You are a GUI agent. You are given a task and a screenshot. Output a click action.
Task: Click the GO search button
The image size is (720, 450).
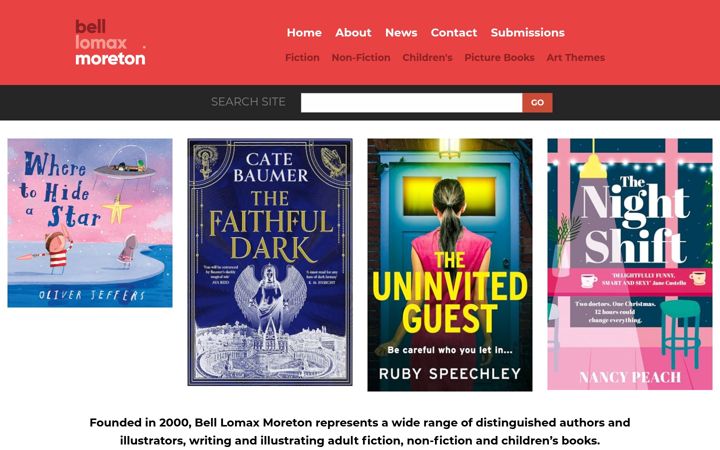click(x=537, y=102)
